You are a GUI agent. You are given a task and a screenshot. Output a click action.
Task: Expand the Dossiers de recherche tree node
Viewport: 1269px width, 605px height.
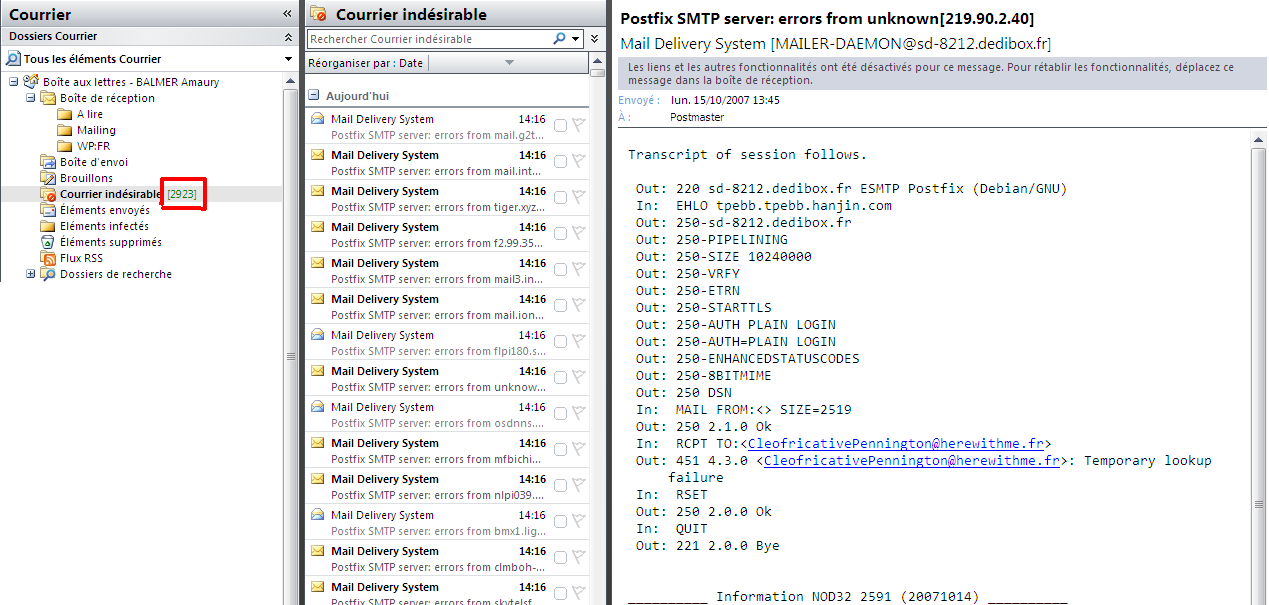(30, 274)
